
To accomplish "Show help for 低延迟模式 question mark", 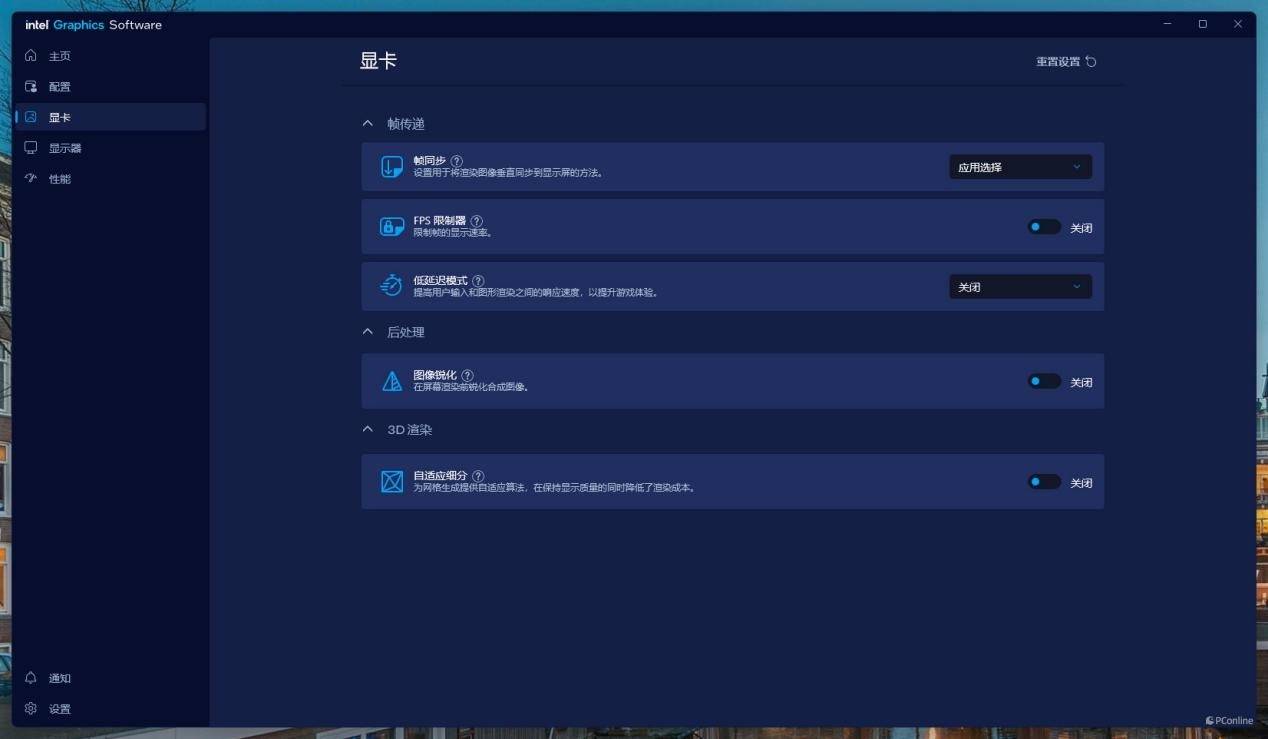I will pos(478,281).
